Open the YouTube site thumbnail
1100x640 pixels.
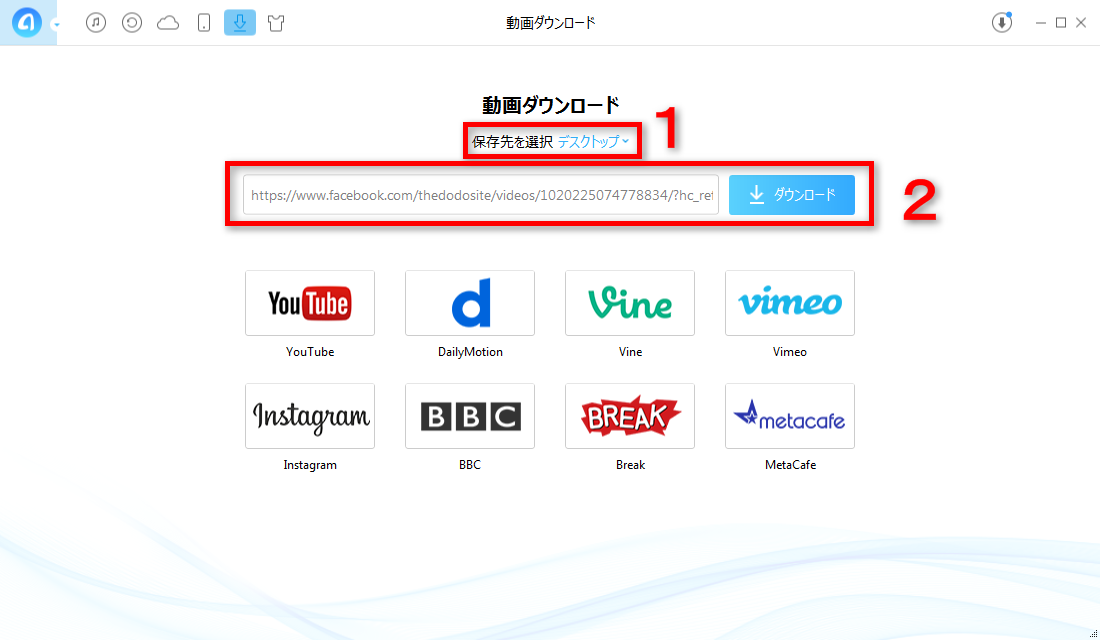click(x=310, y=303)
